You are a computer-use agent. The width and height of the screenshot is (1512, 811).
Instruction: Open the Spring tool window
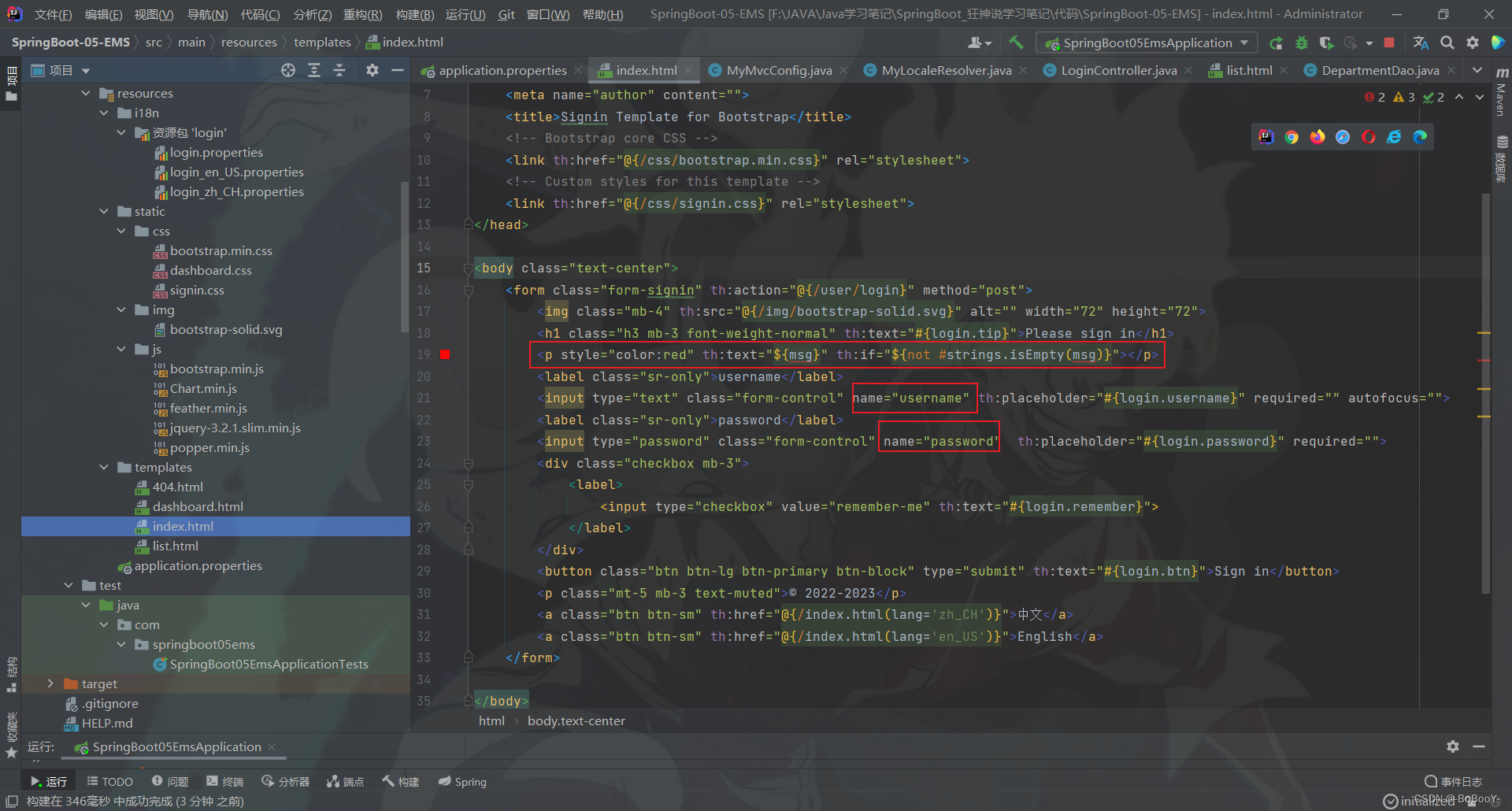[x=462, y=781]
